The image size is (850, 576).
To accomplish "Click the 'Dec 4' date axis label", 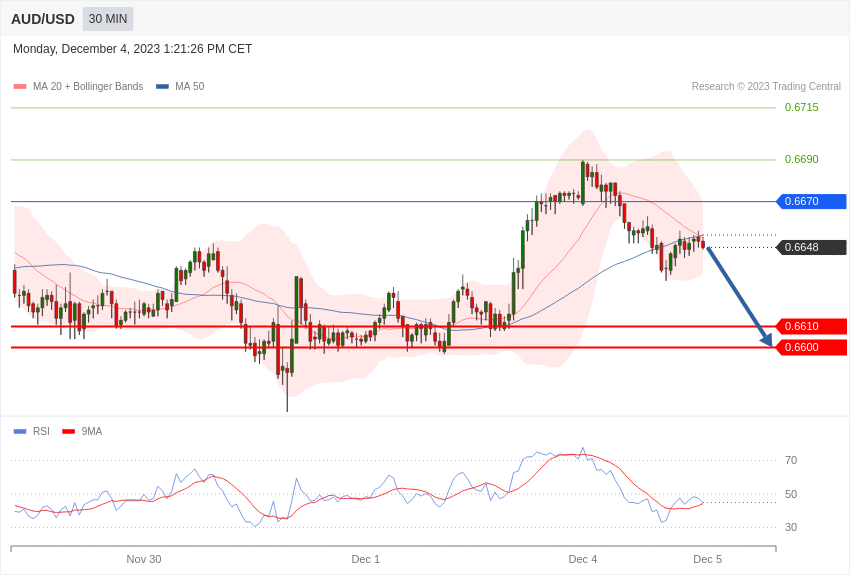I will point(583,559).
